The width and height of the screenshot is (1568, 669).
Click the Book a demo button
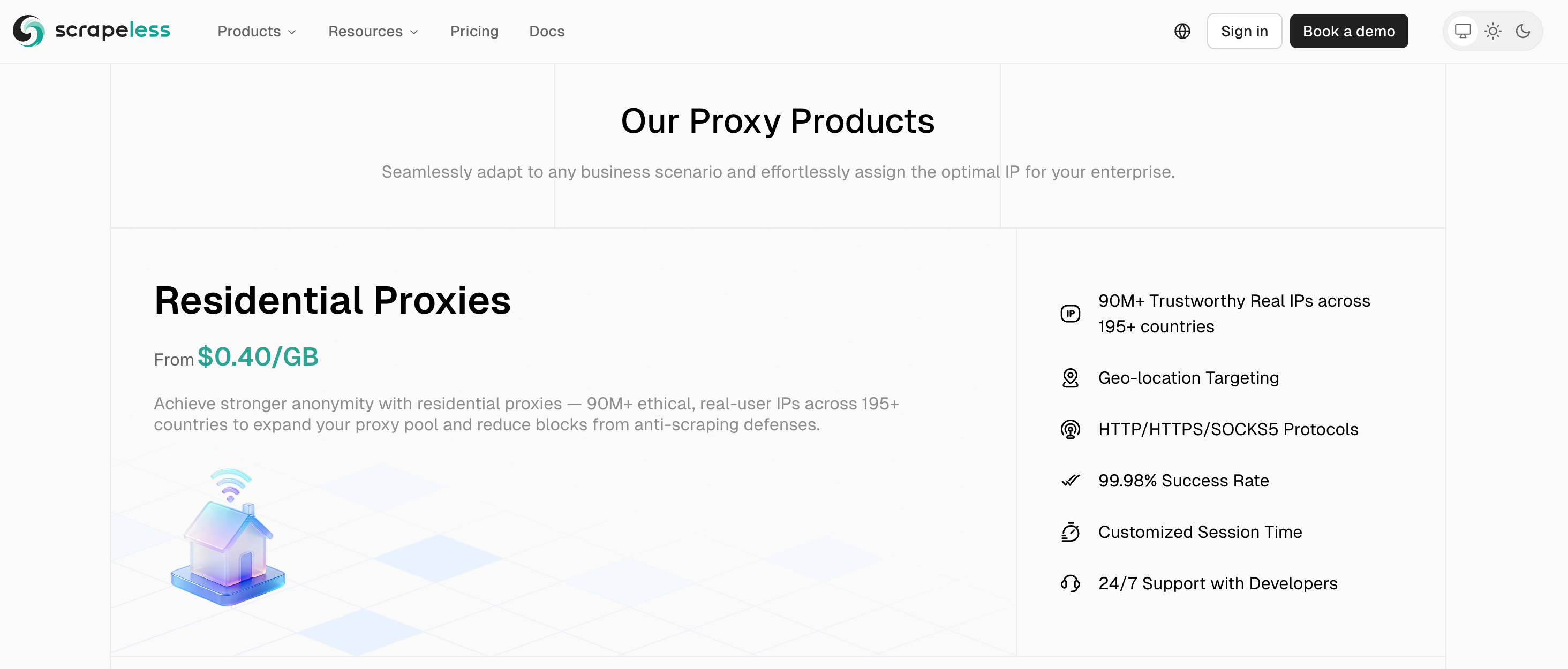point(1349,31)
